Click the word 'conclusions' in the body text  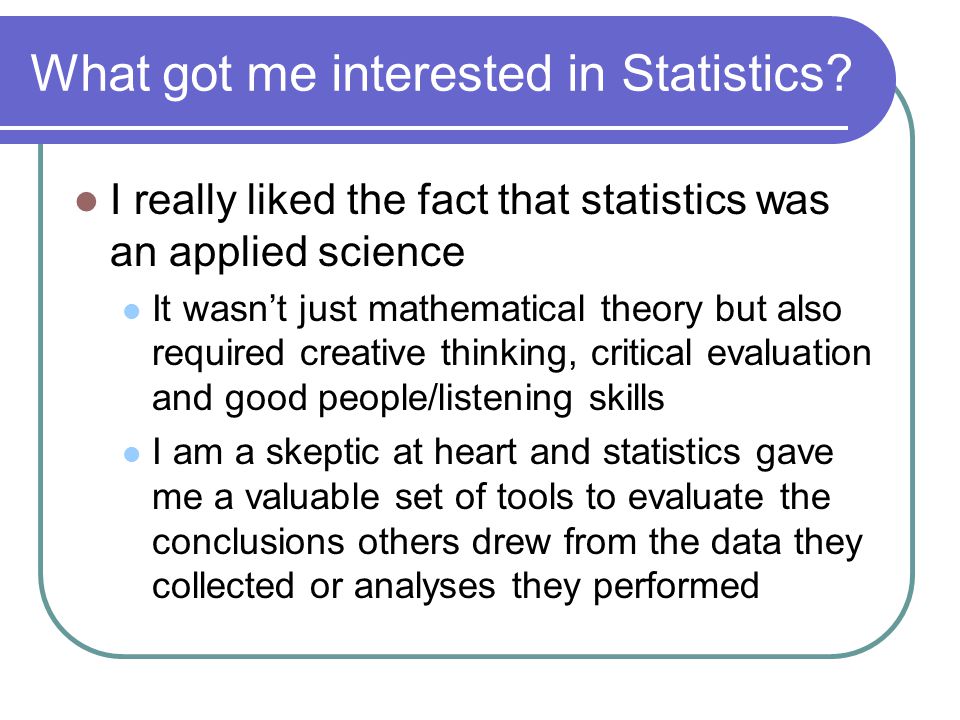[250, 542]
